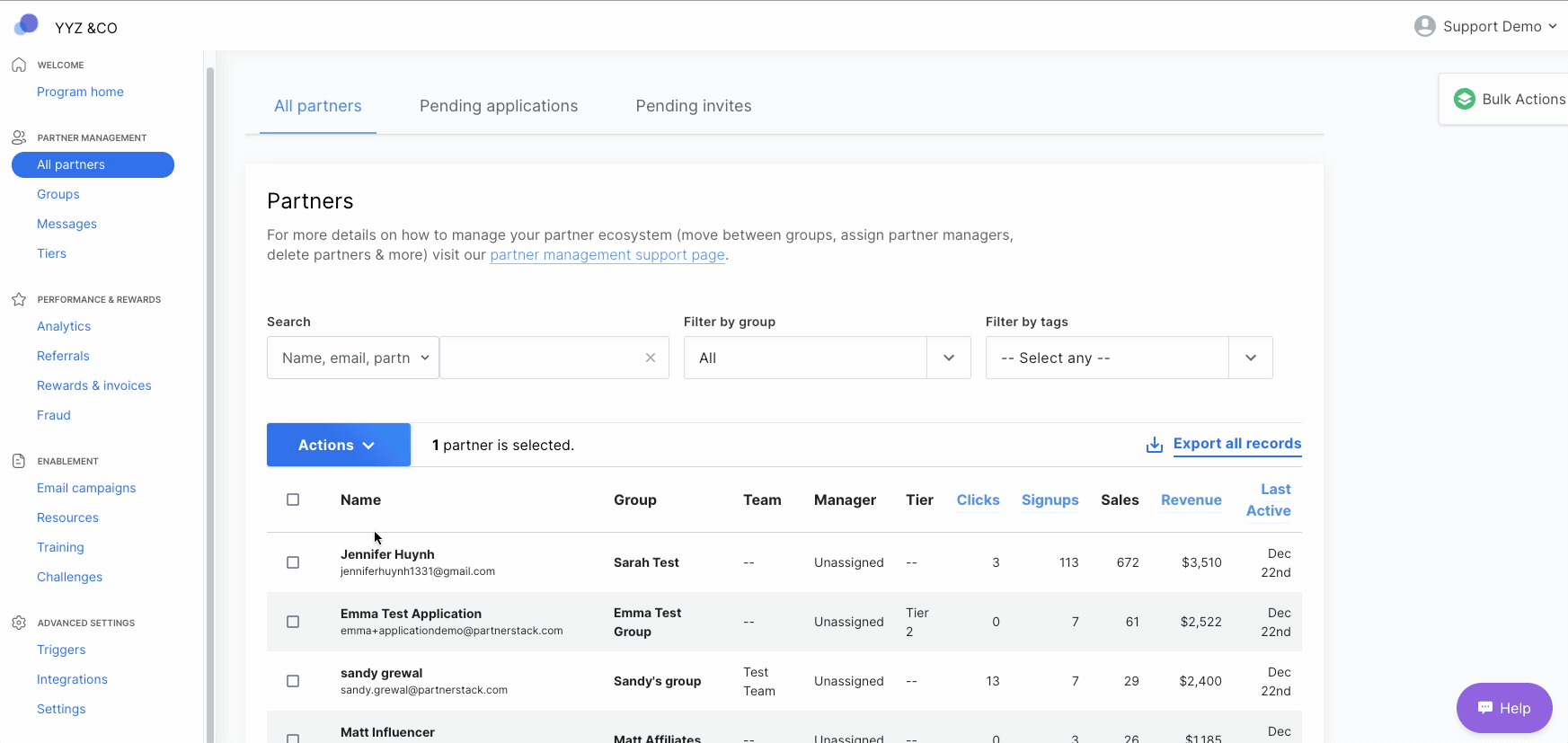Click the Performance & Rewards star icon

pos(19,299)
